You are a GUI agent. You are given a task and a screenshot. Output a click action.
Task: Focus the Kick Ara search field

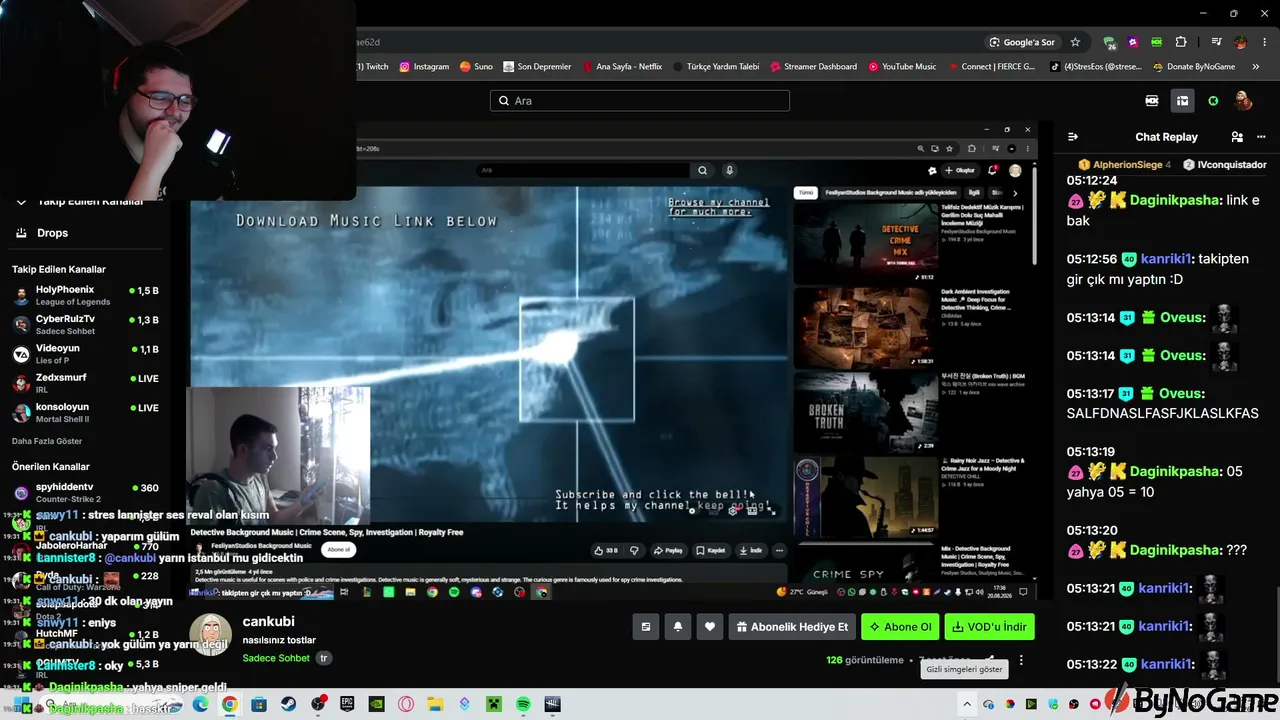point(640,101)
